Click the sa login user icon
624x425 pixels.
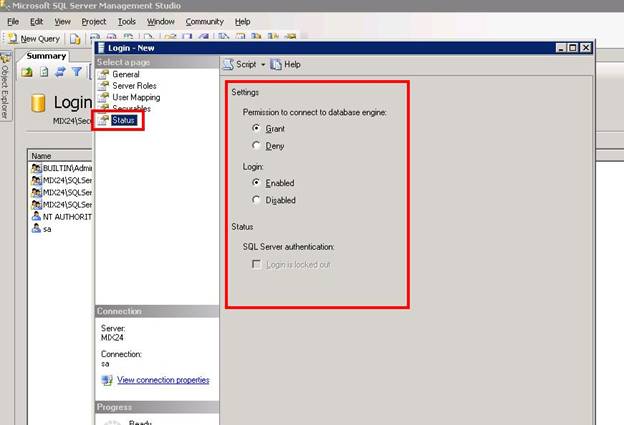pos(36,228)
